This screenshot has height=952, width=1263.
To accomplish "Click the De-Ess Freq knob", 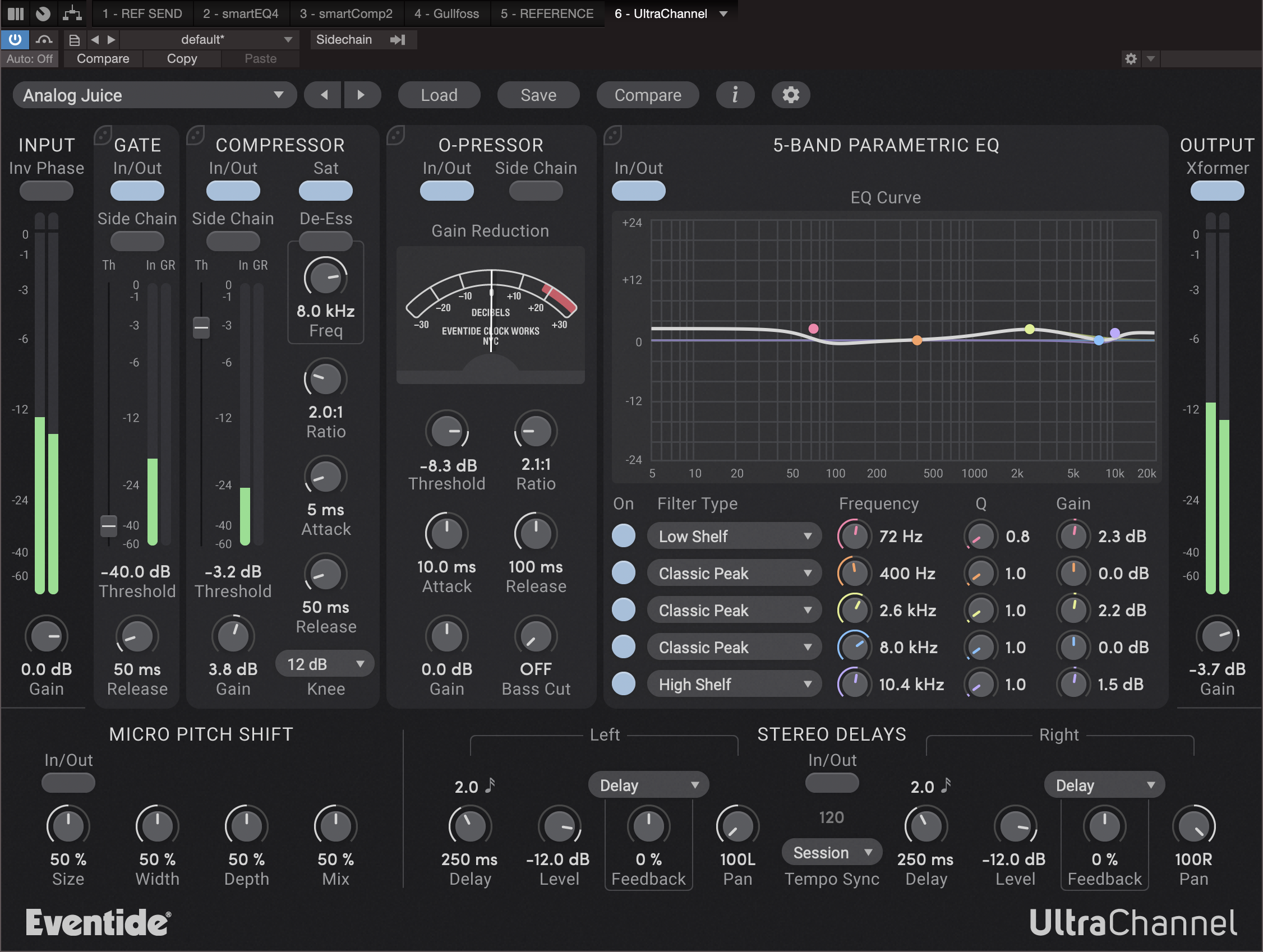I will click(x=325, y=278).
